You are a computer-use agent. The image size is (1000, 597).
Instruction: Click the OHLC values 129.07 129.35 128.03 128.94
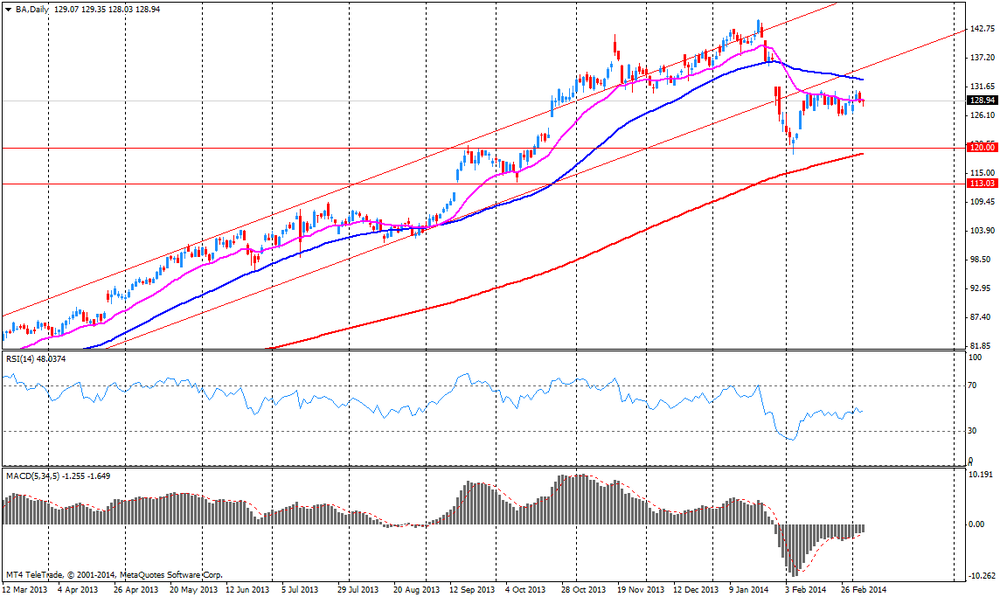[x=107, y=10]
